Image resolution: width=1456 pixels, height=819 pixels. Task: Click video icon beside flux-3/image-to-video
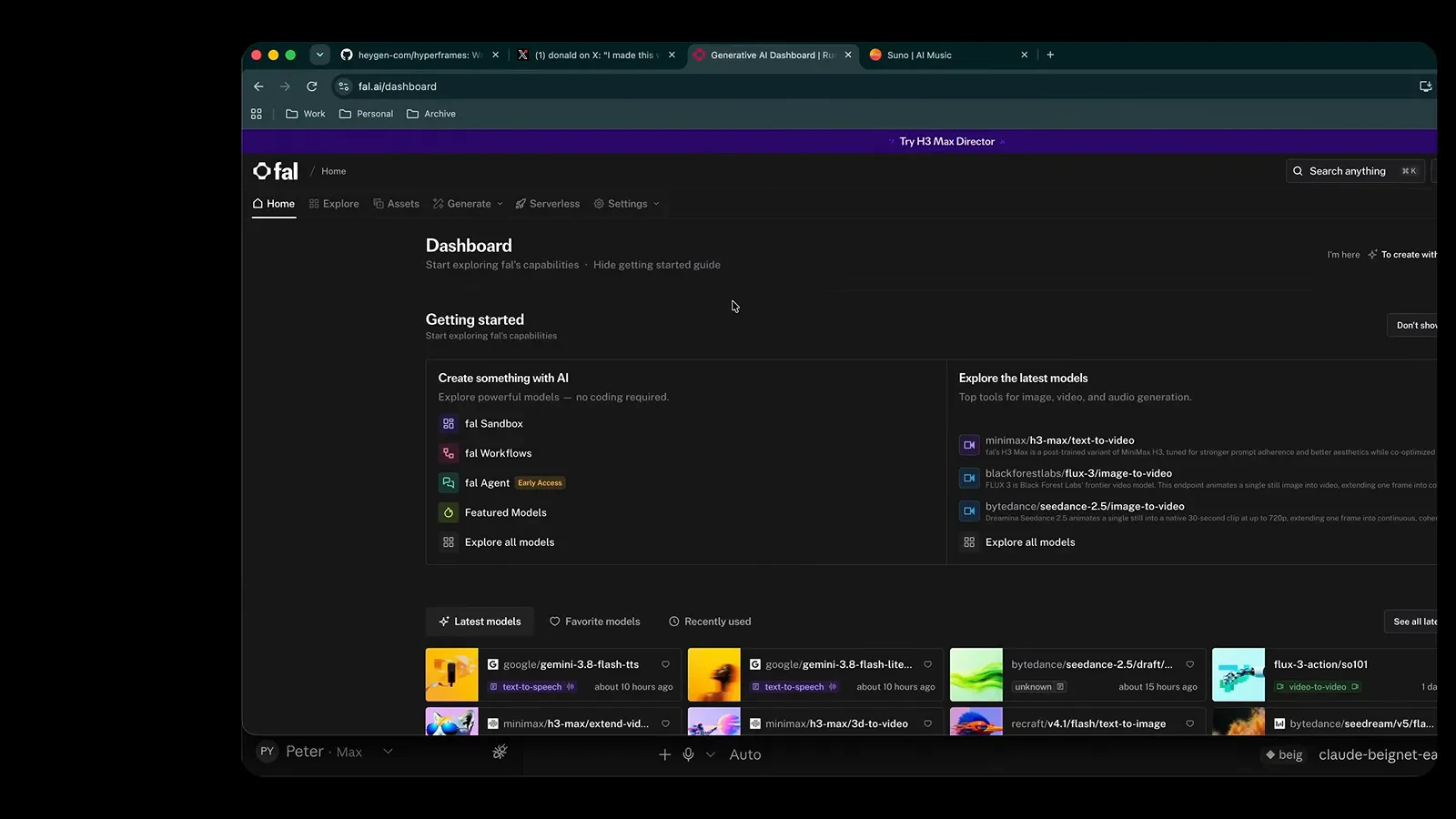[969, 478]
